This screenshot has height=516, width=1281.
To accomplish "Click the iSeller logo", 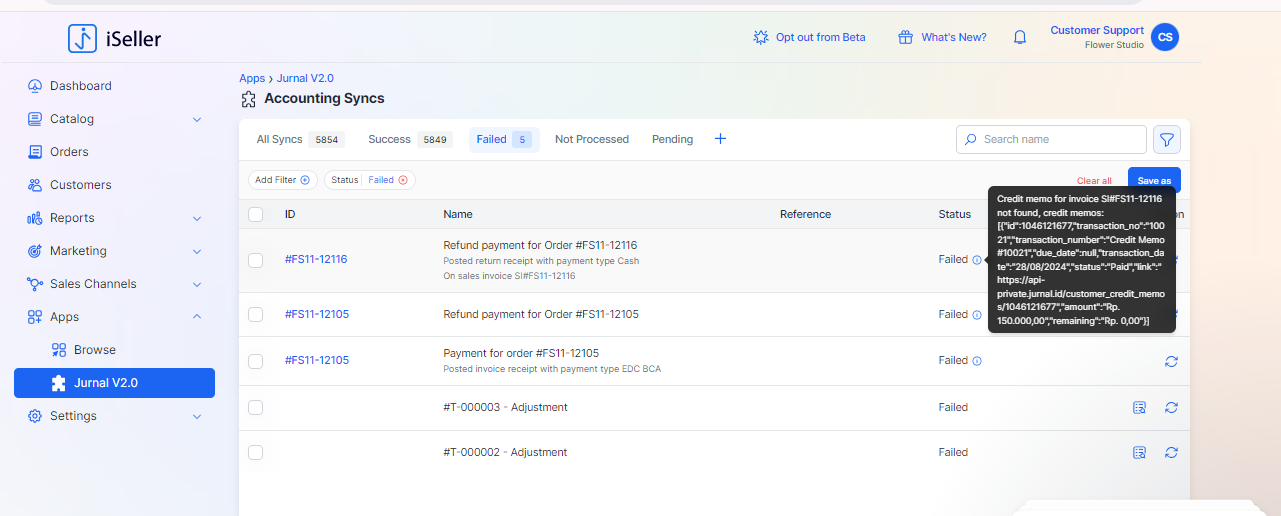I will pyautogui.click(x=114, y=39).
